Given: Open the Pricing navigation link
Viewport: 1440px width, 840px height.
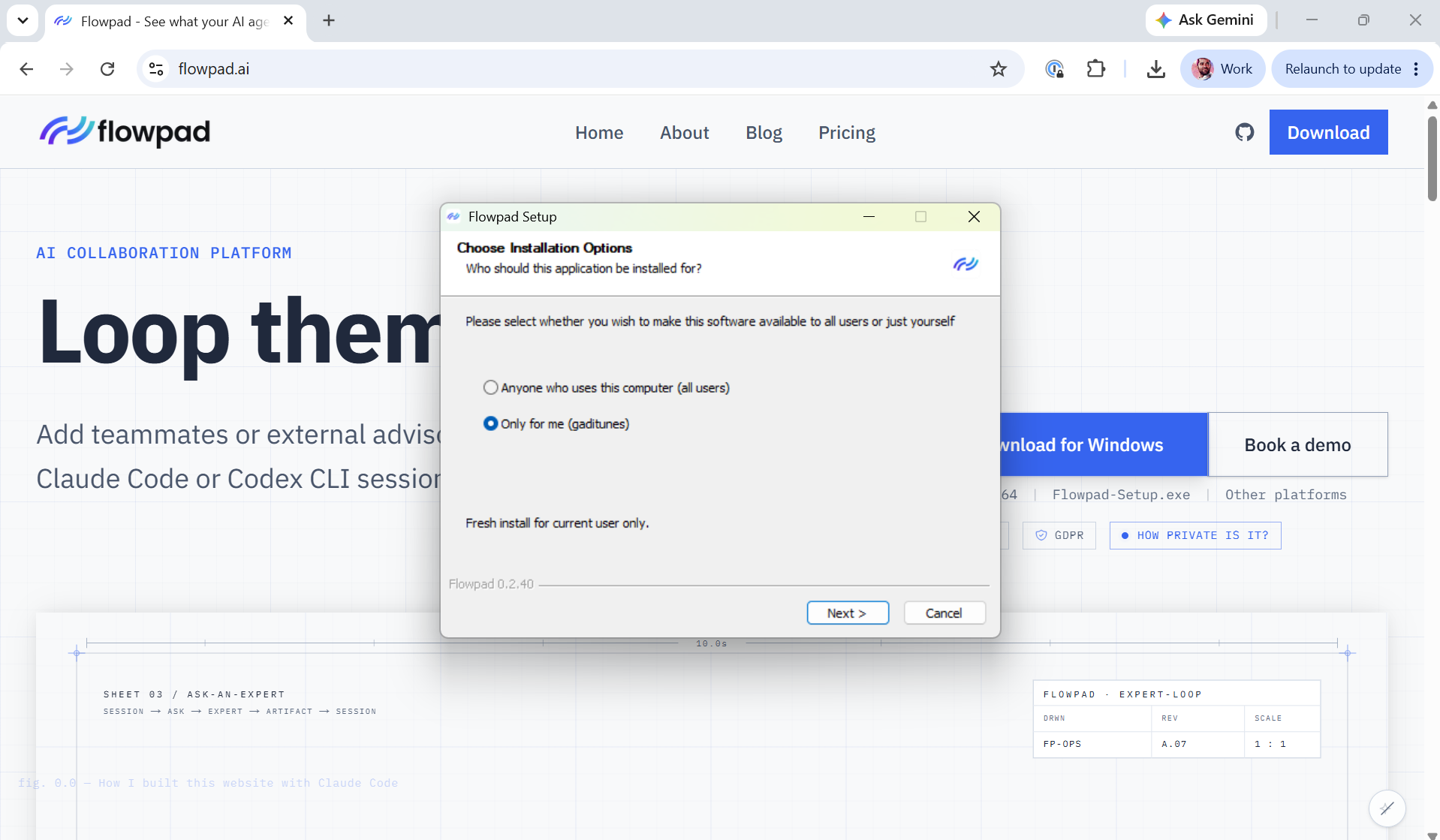Looking at the screenshot, I should point(847,133).
